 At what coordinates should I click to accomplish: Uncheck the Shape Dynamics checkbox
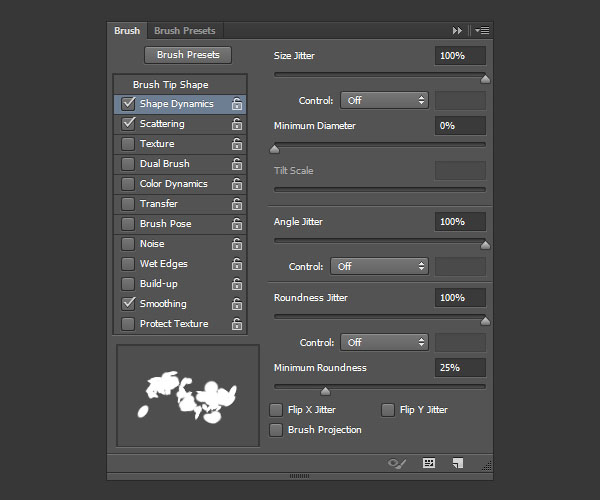[x=128, y=104]
